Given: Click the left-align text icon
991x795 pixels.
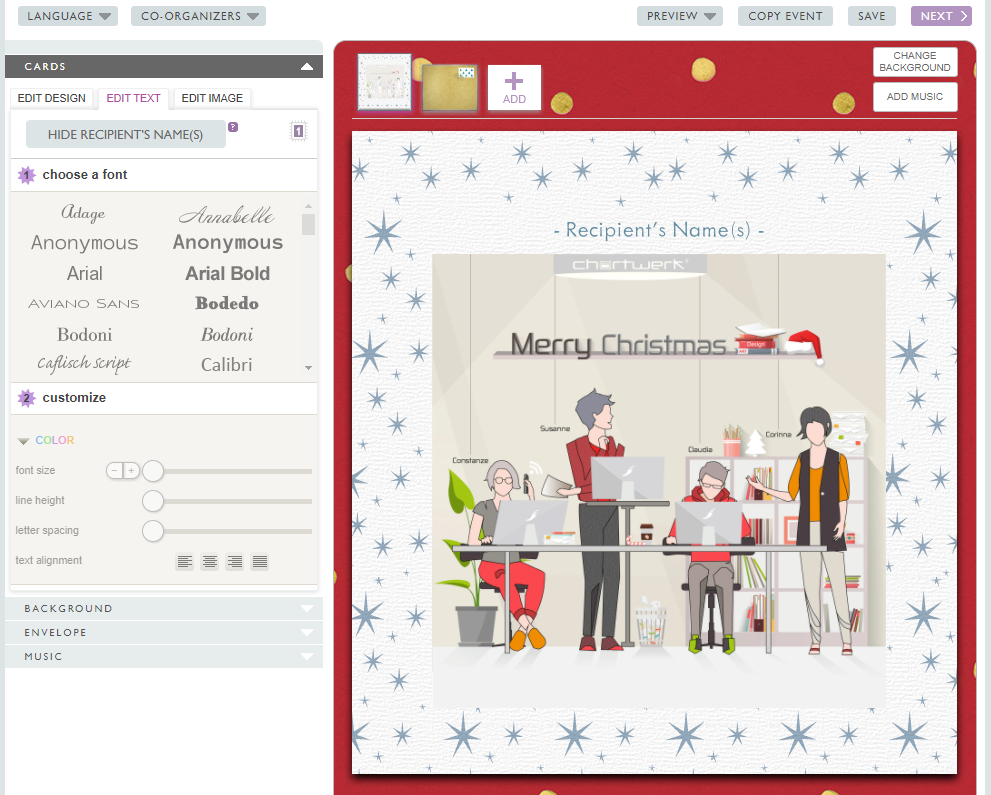Looking at the screenshot, I should 185,562.
